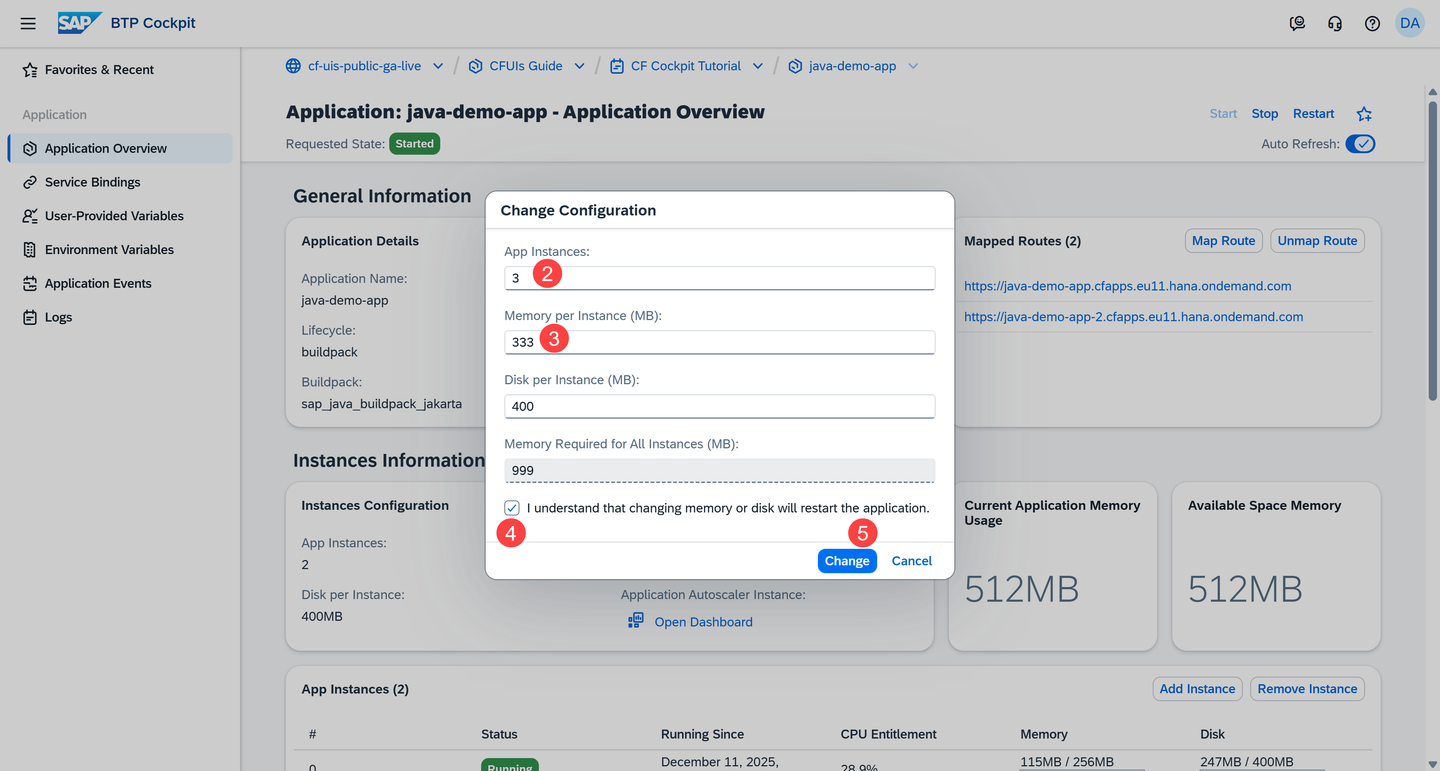
Task: Uncheck the restart acknowledgement checkbox
Action: tap(512, 508)
